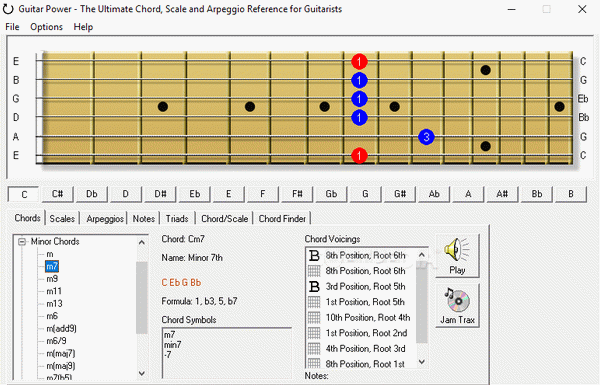Screen dimensions: 600x385
Task: Click the red root dot on the high E string
Action: tap(359, 61)
